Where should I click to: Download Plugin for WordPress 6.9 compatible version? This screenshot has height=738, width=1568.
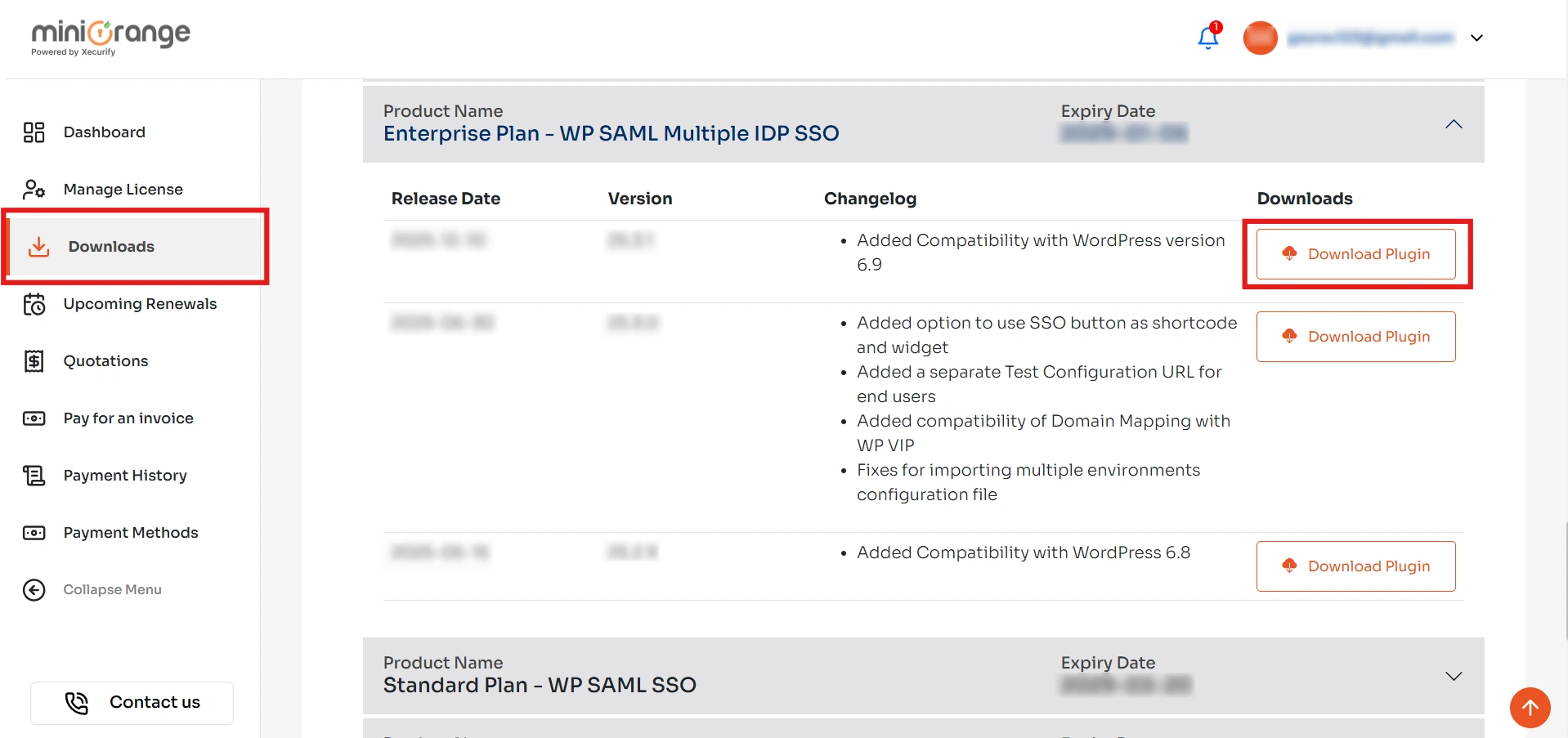tap(1355, 253)
